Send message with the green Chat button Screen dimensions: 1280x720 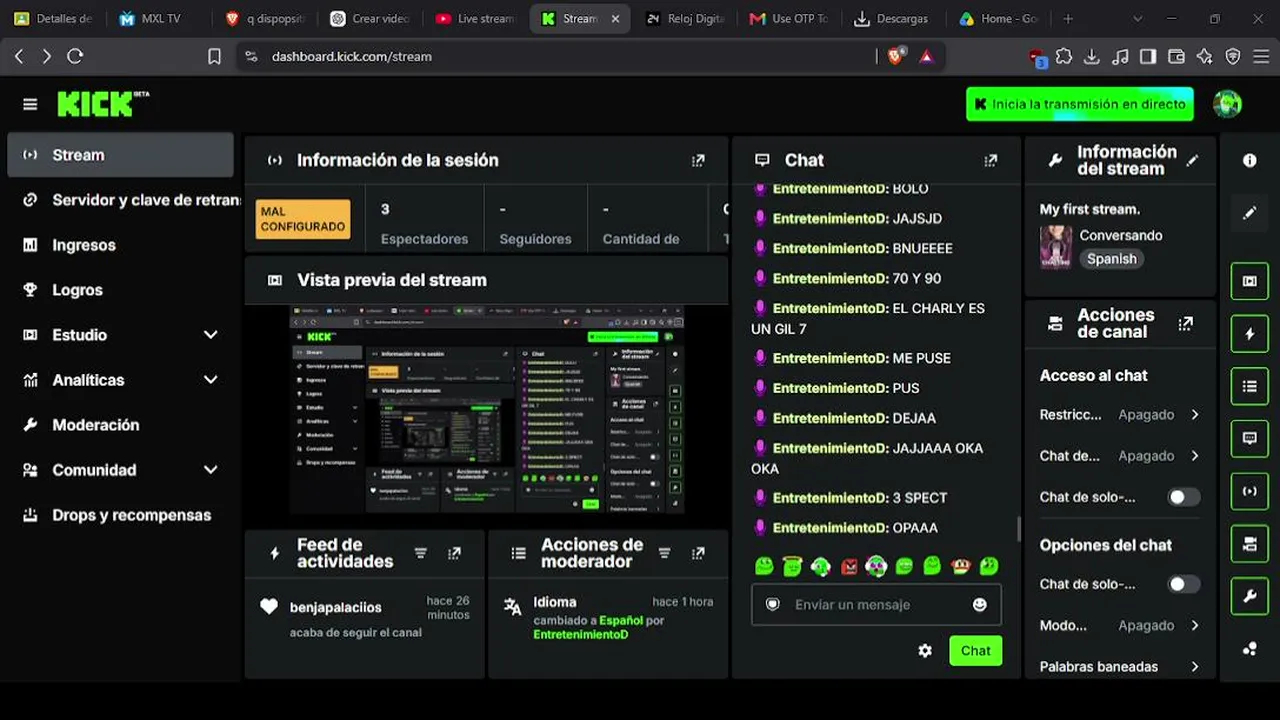point(975,651)
